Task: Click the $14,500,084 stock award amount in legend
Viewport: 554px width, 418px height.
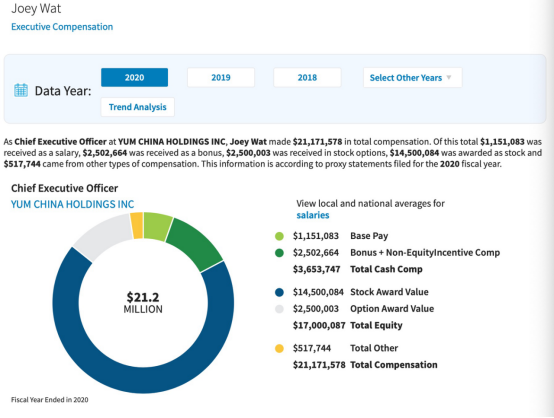Action: point(318,292)
